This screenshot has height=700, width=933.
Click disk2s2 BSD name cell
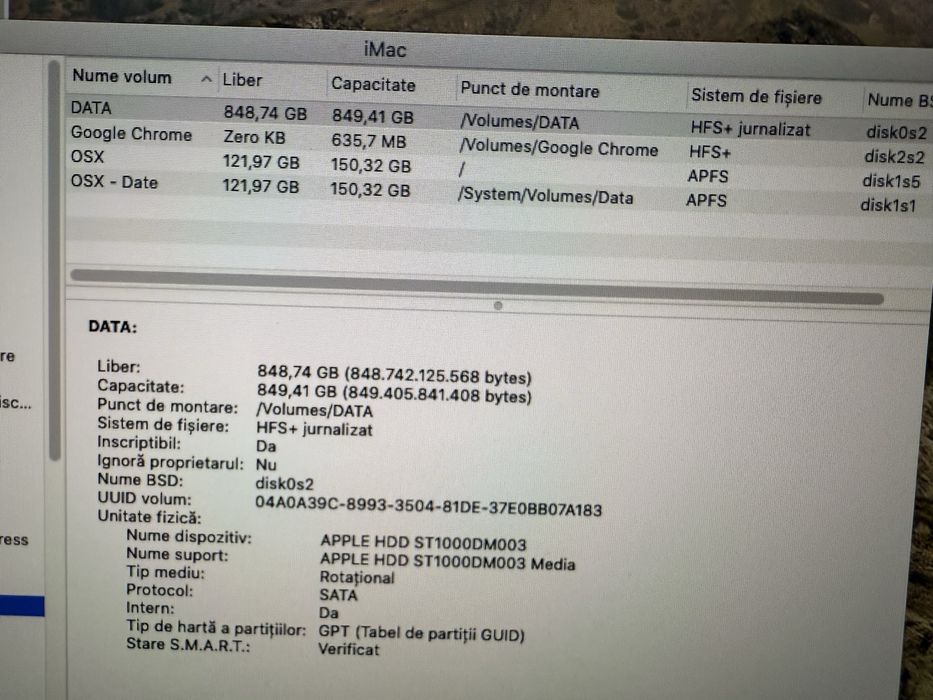[894, 157]
